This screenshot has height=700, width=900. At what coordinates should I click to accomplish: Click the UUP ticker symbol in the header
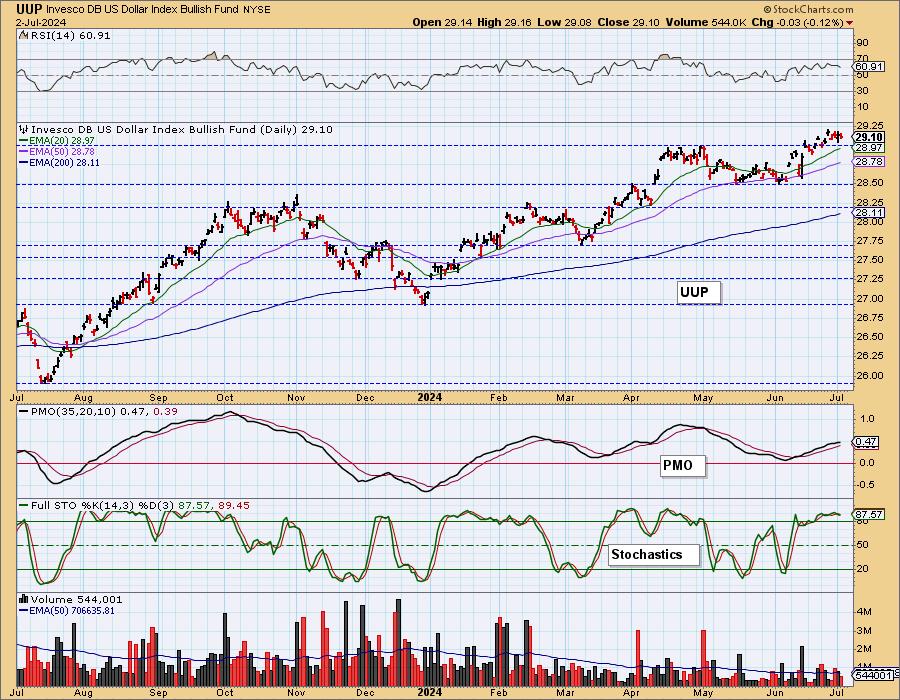tap(29, 9)
